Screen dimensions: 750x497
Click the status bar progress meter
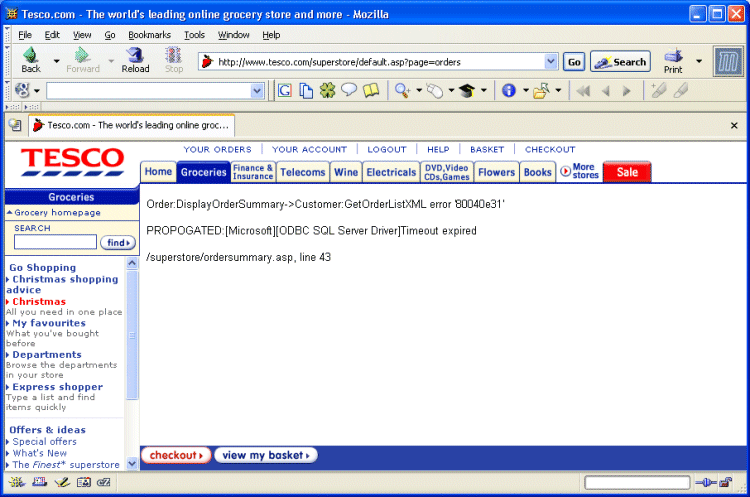(x=637, y=482)
